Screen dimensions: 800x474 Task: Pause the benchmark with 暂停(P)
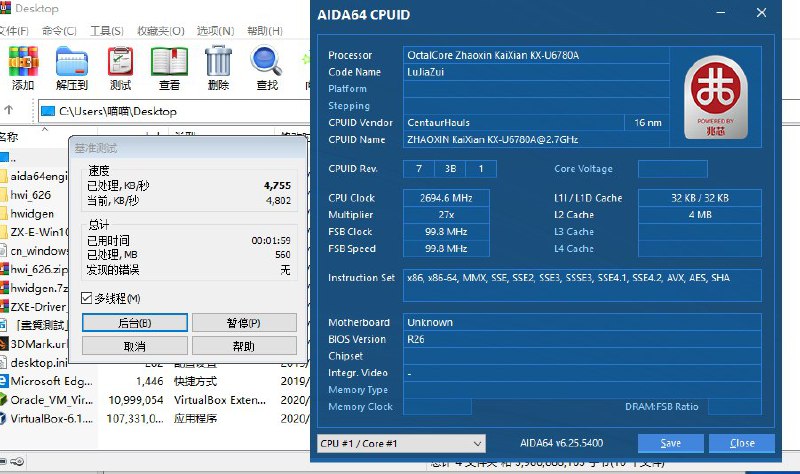(244, 323)
